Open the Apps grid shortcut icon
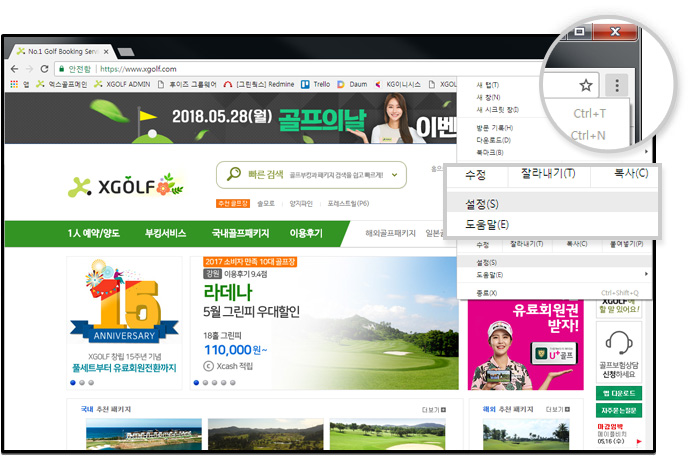688x456 pixels. click(14, 85)
